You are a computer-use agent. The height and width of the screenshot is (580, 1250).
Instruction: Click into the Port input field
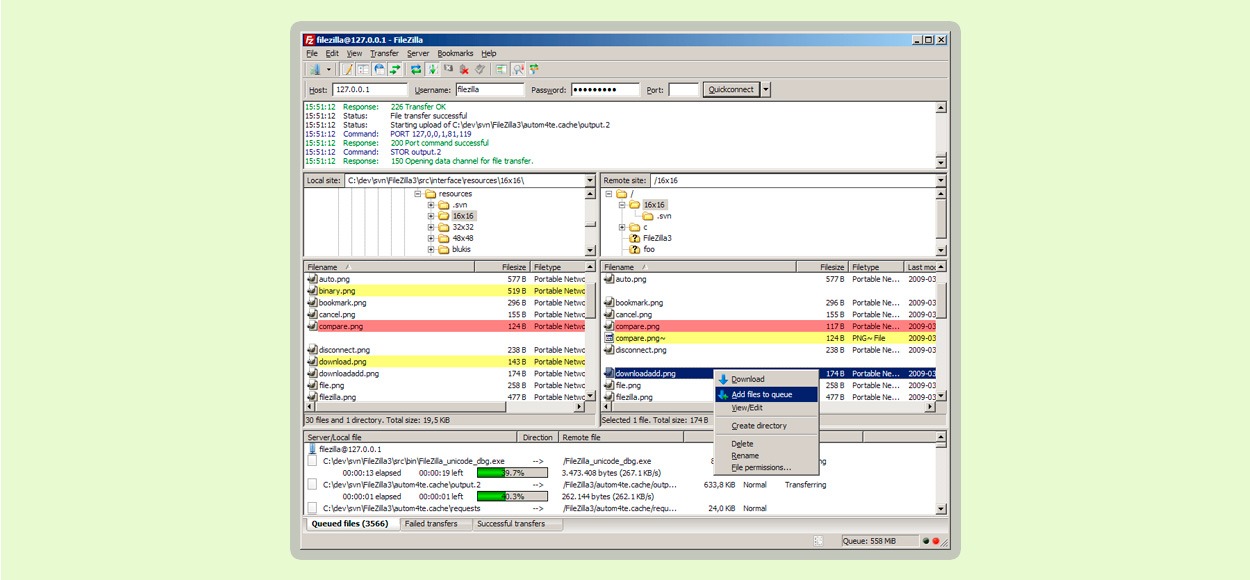point(683,90)
